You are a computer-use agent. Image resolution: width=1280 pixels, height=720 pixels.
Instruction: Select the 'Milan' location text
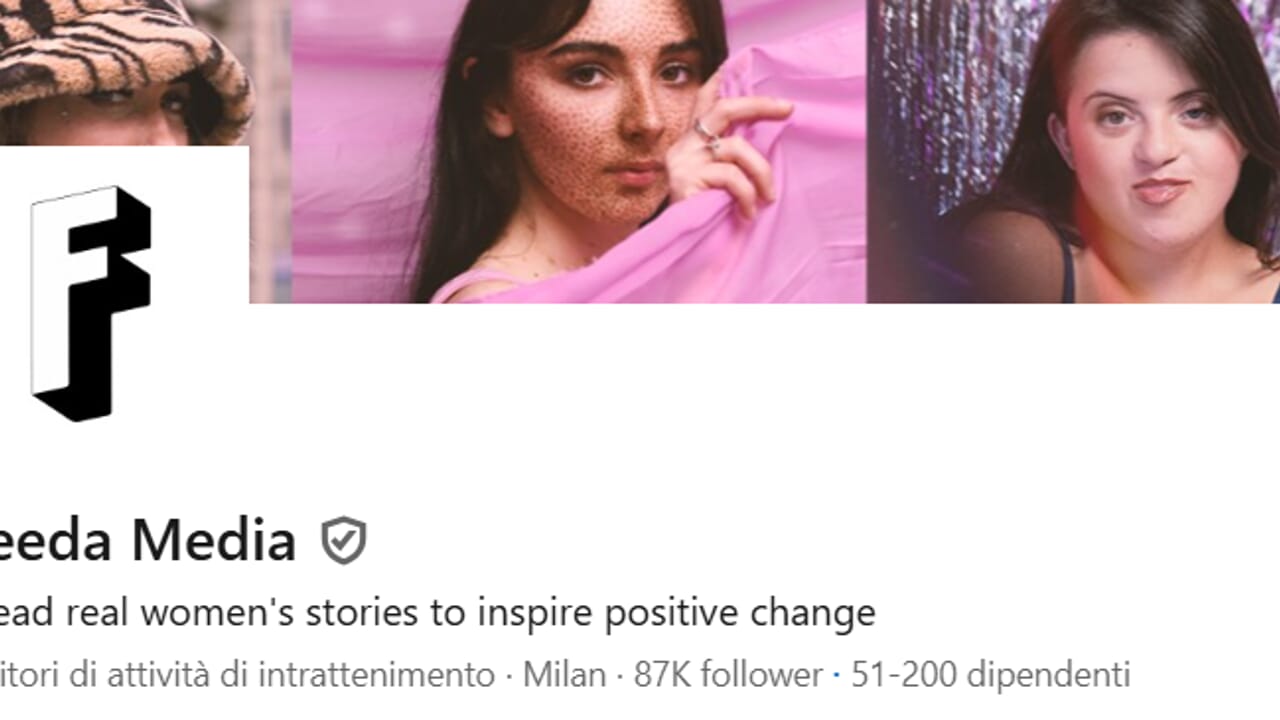pyautogui.click(x=565, y=675)
